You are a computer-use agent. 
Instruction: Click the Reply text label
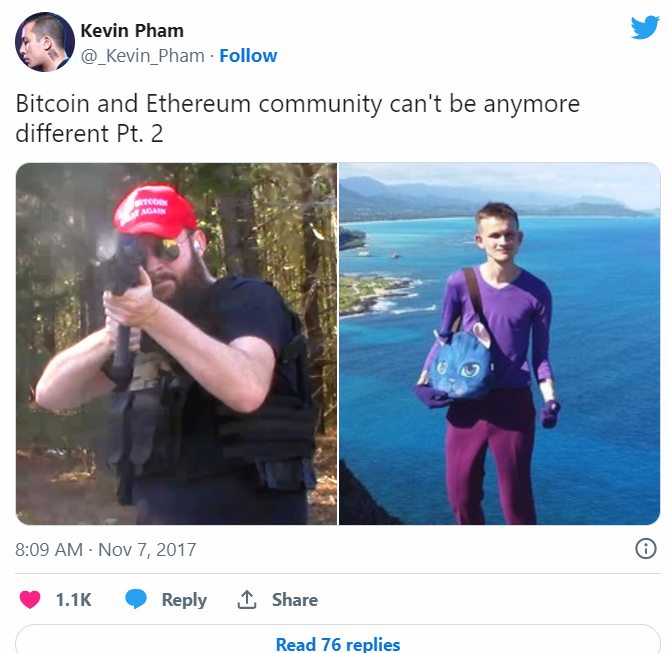(x=184, y=600)
